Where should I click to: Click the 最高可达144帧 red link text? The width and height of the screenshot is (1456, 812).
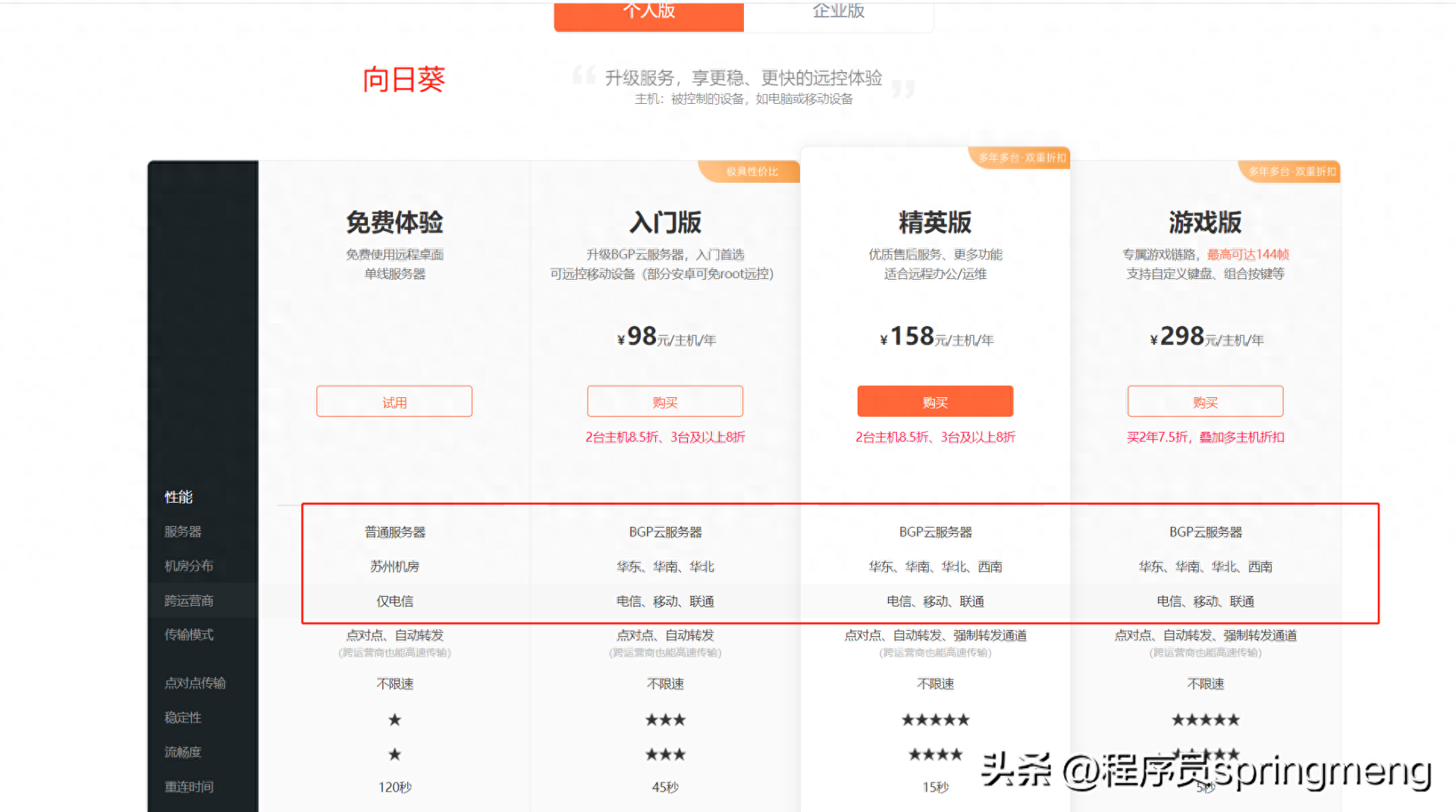click(1247, 255)
